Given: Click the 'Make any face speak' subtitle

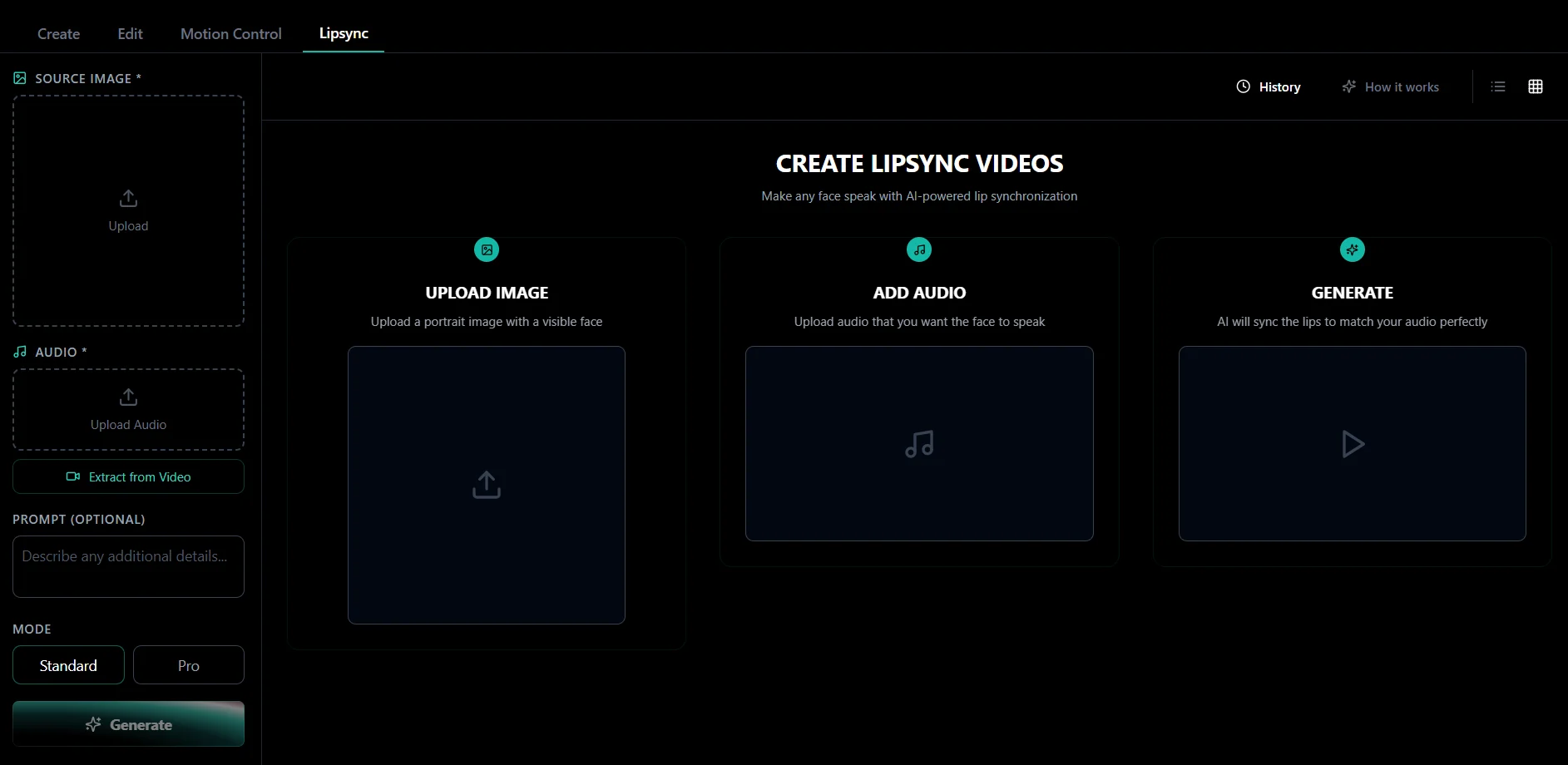Looking at the screenshot, I should 919,196.
